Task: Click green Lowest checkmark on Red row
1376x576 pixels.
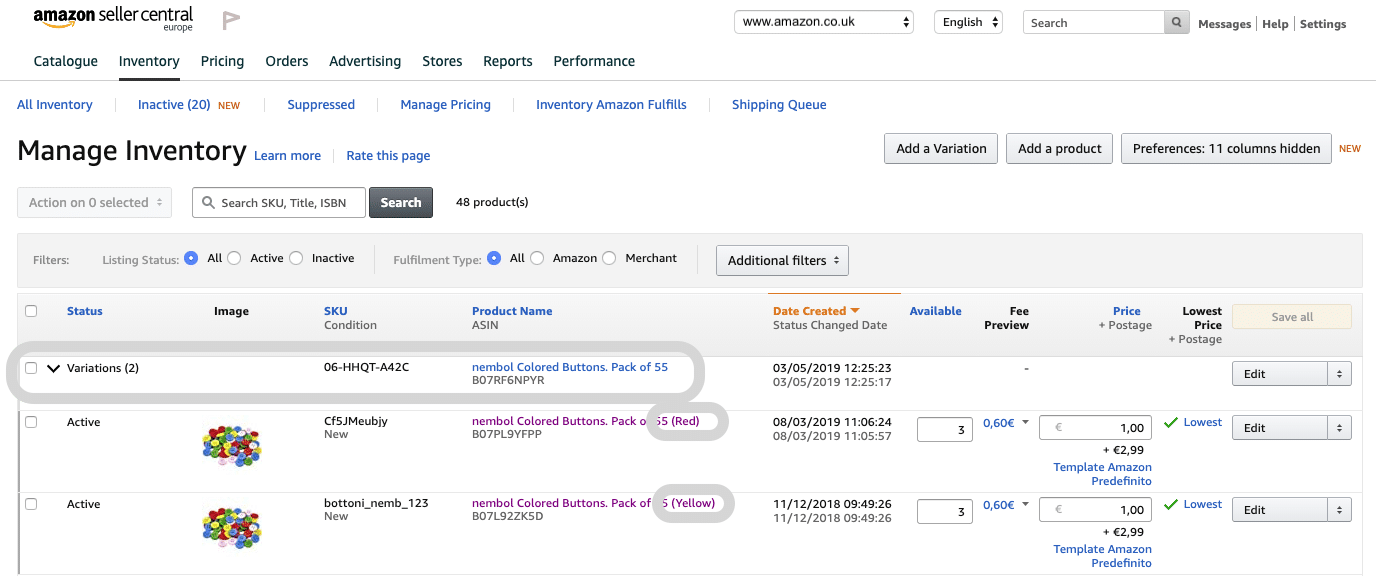Action: click(x=1171, y=423)
